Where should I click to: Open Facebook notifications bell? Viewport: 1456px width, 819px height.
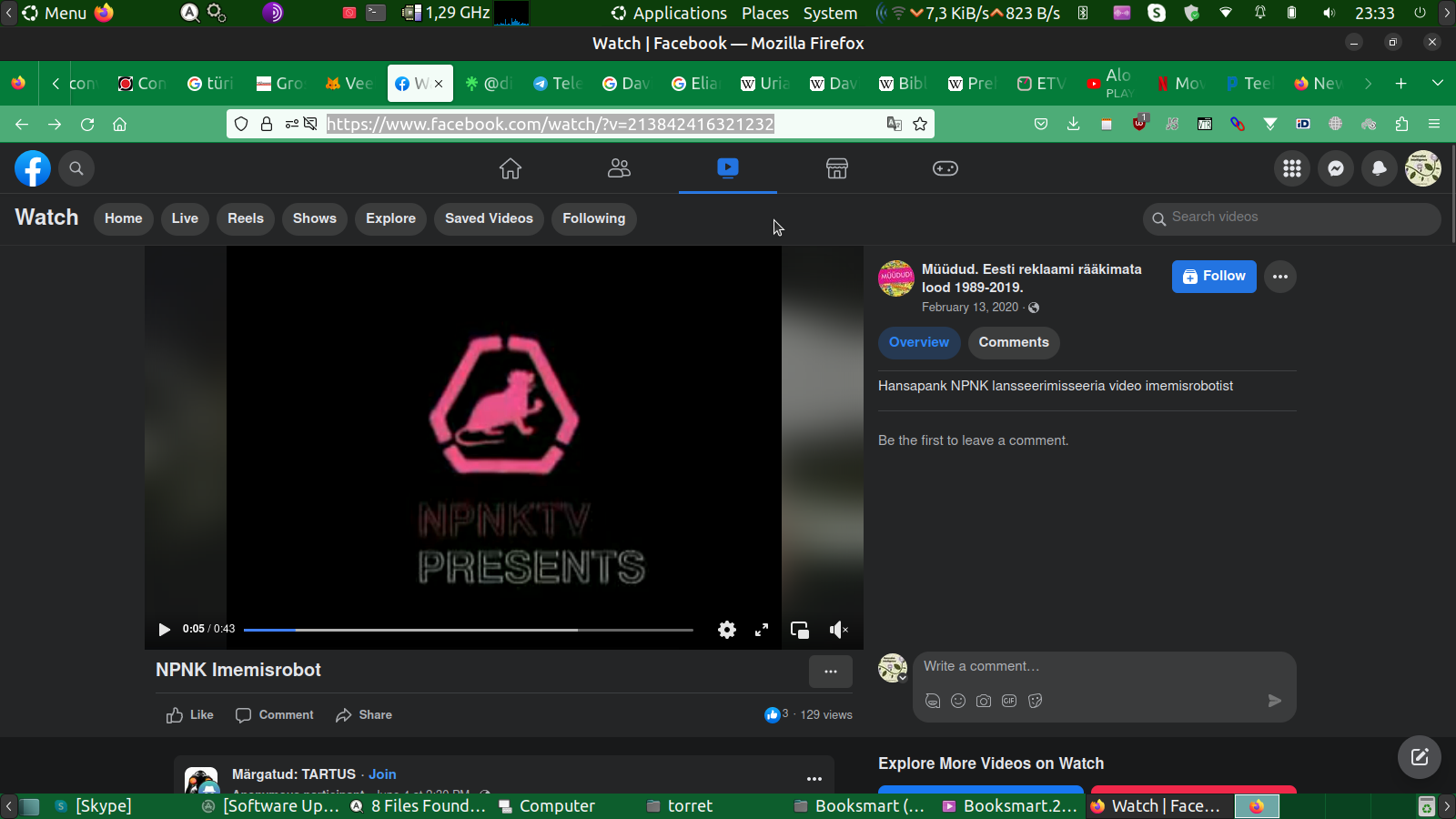tap(1380, 168)
